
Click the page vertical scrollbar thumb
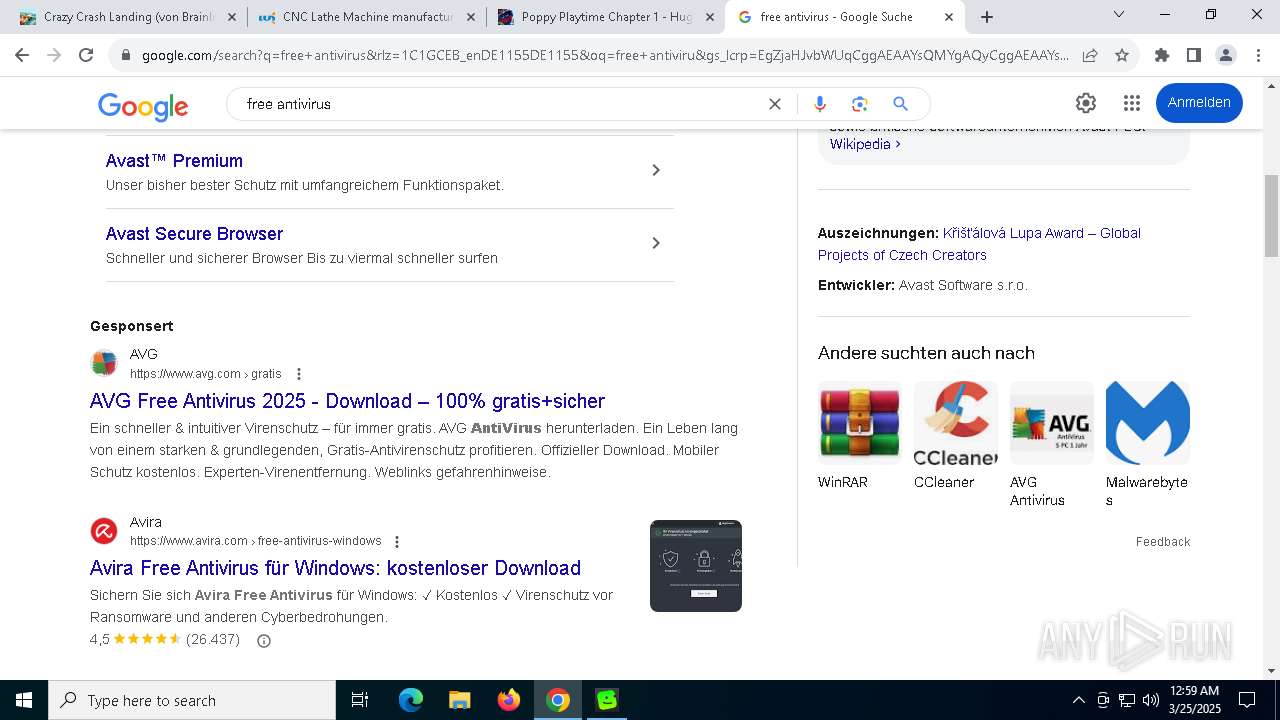tap(1271, 215)
